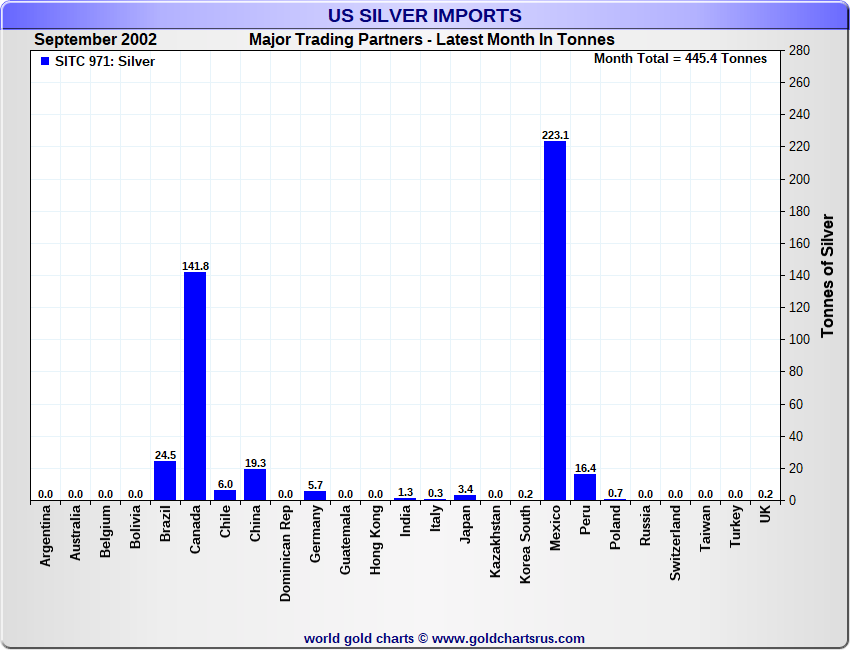
Task: Click the SITC 971: Silver legend text
Action: click(x=105, y=62)
